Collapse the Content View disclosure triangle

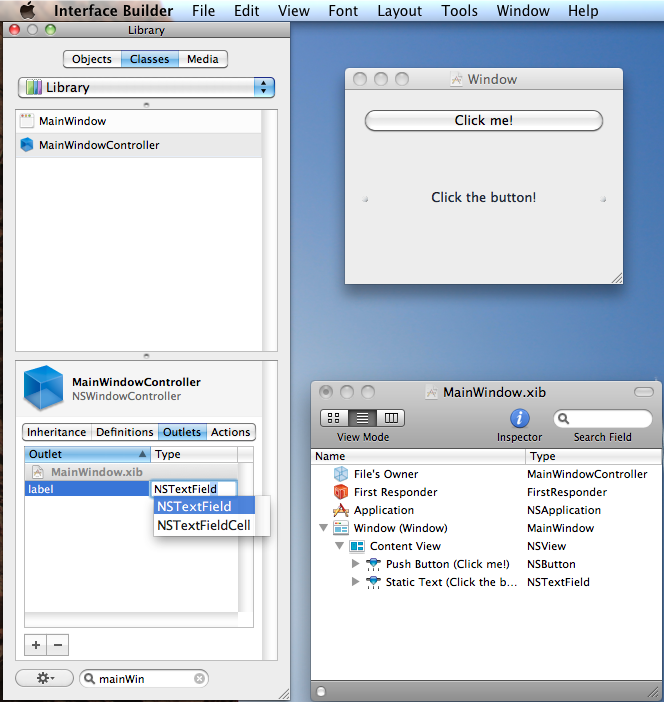339,546
